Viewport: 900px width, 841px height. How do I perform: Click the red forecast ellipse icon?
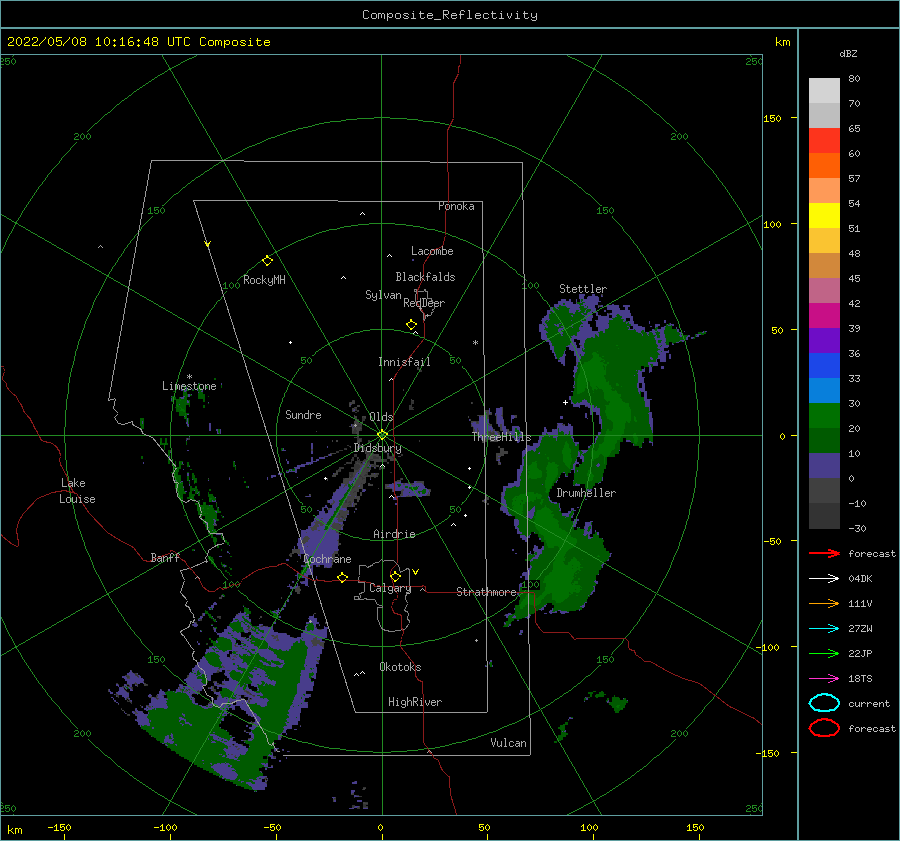824,728
